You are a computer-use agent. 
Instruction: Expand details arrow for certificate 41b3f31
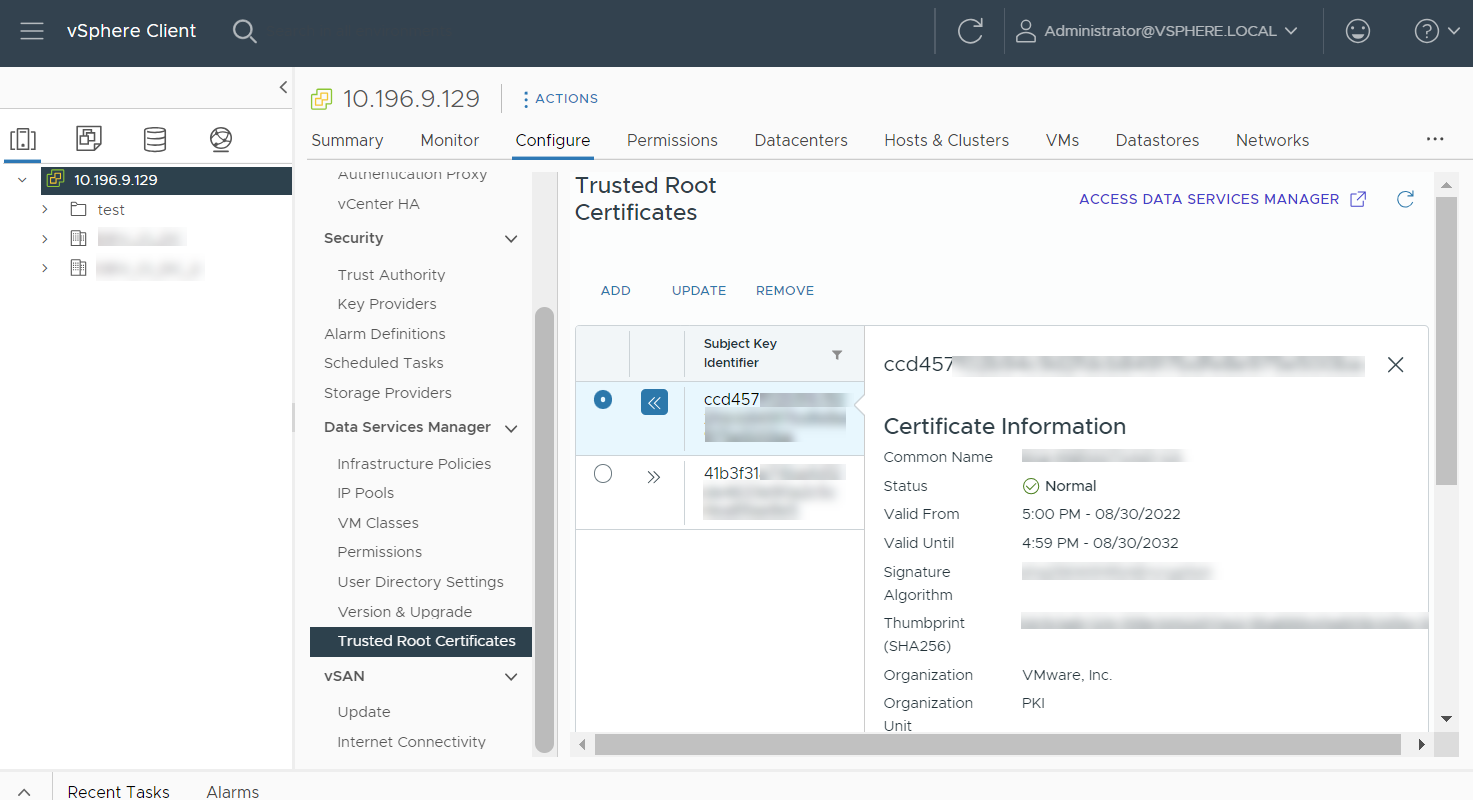click(x=654, y=477)
